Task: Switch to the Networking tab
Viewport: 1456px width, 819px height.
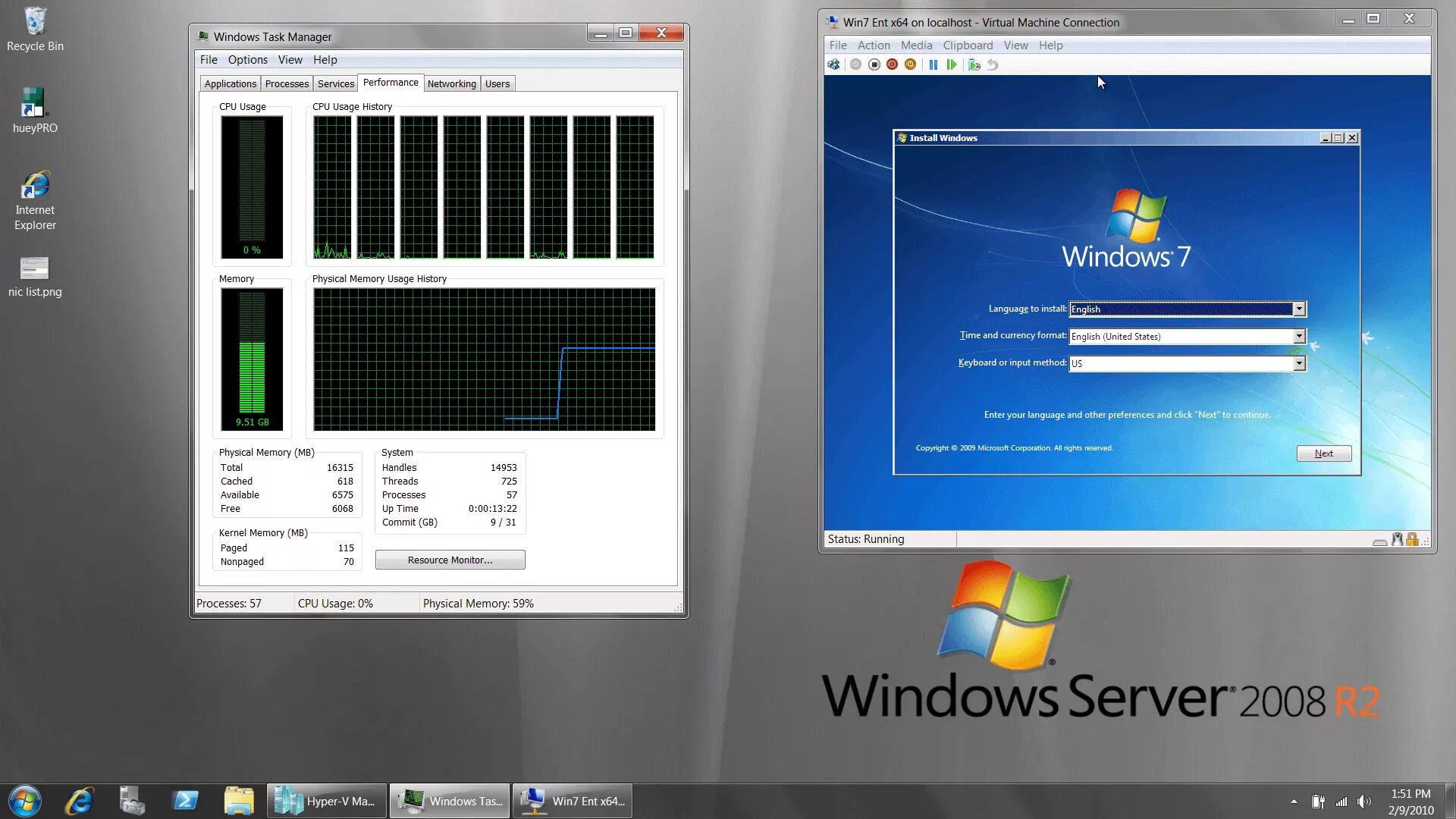Action: point(451,84)
